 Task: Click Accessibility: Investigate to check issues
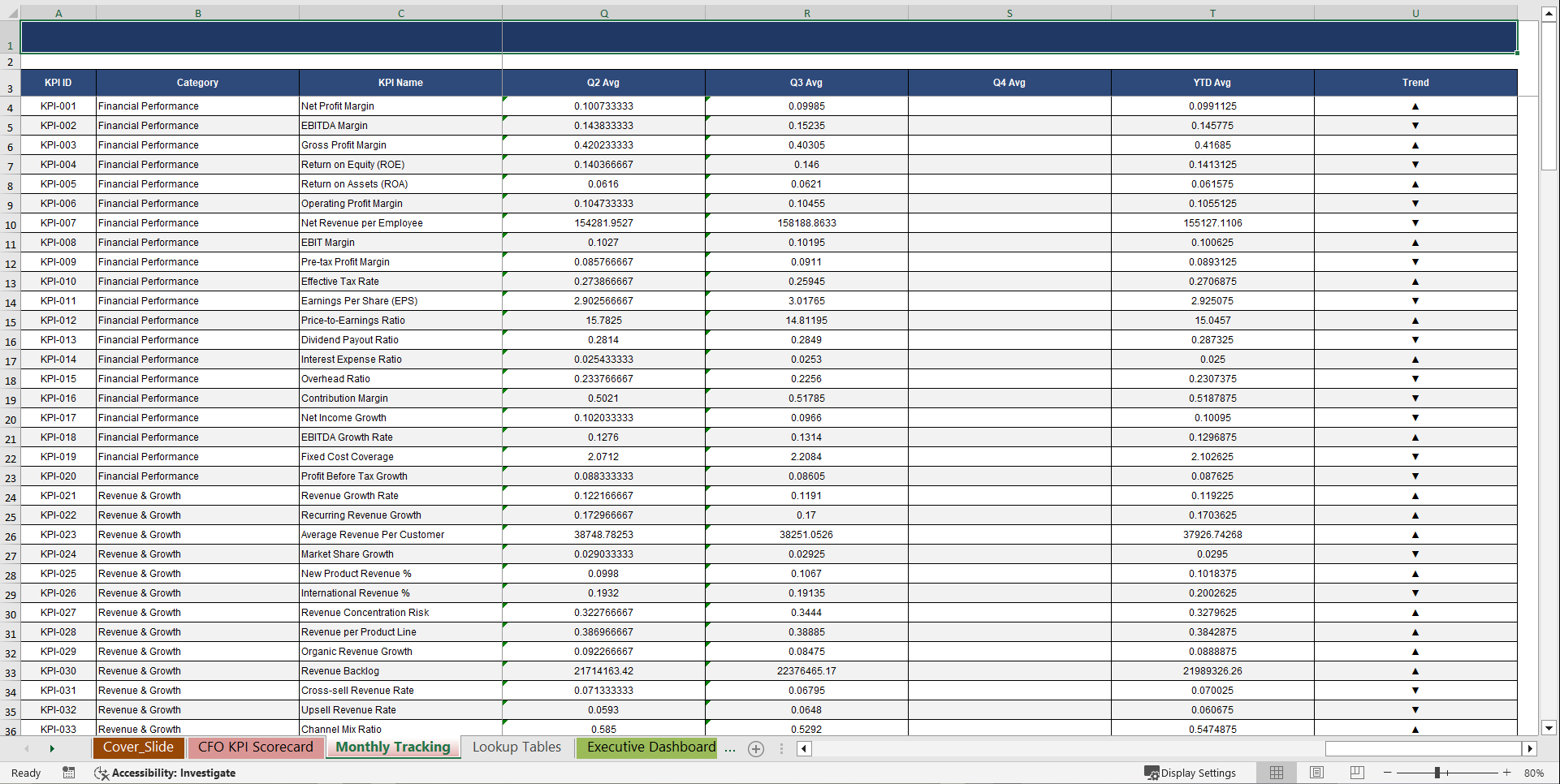coord(175,773)
